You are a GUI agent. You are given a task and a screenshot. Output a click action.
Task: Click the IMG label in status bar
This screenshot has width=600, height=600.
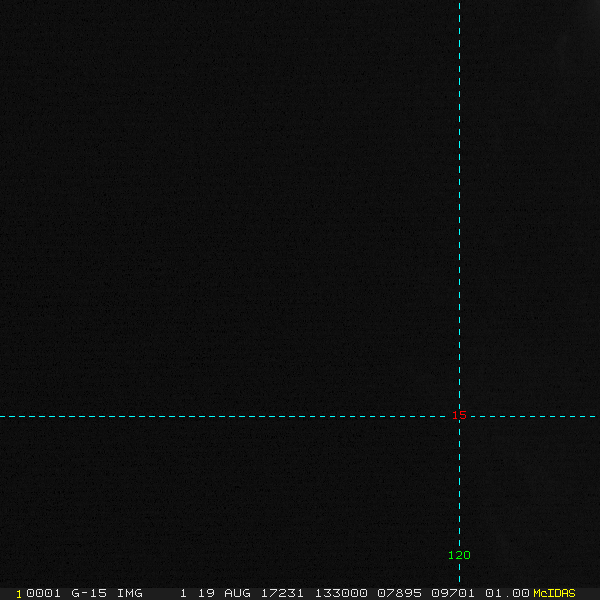(130, 593)
